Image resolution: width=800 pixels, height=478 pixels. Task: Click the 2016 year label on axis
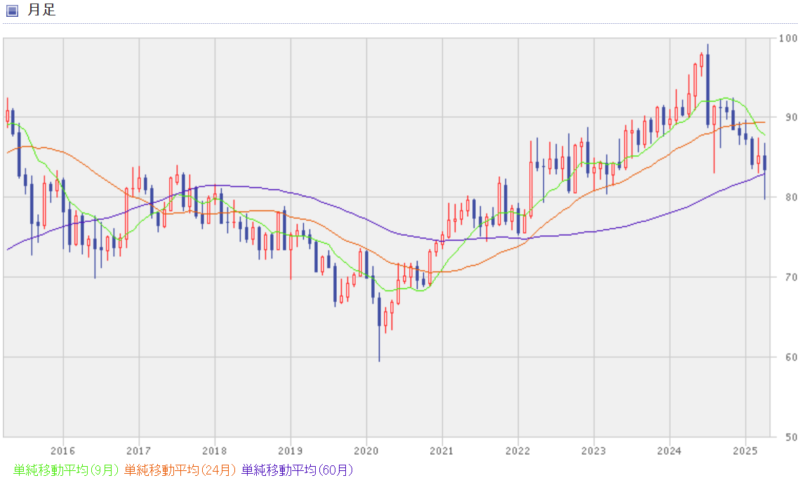pos(63,451)
